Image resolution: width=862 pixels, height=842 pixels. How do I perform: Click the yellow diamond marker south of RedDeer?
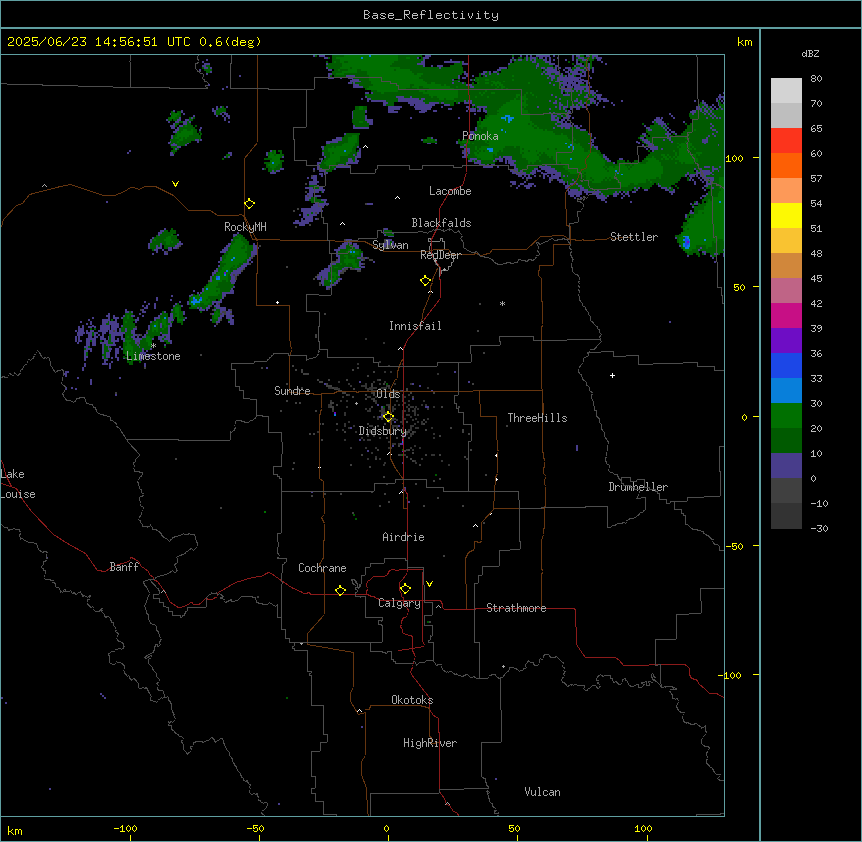pyautogui.click(x=426, y=281)
